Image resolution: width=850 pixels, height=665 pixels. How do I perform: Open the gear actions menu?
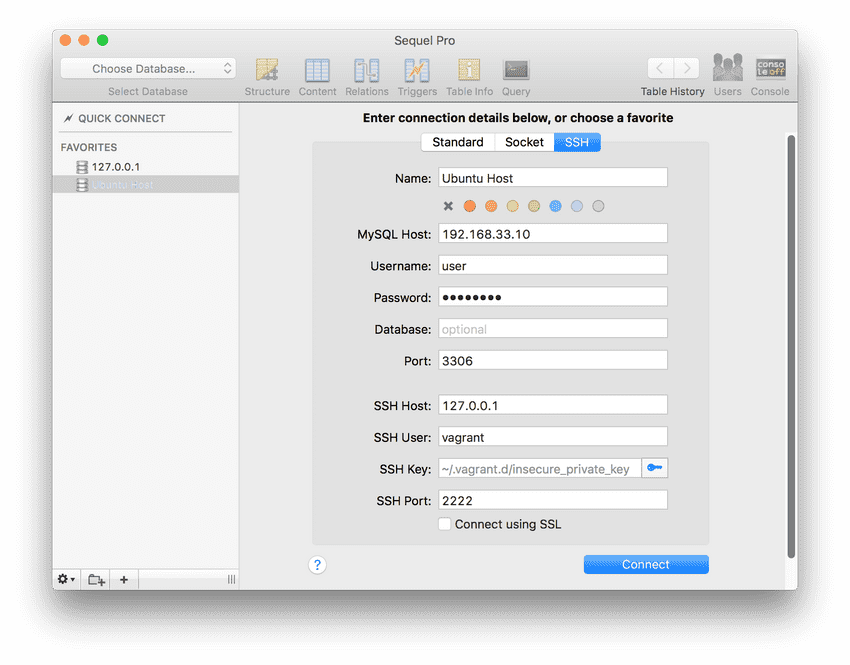(x=66, y=579)
